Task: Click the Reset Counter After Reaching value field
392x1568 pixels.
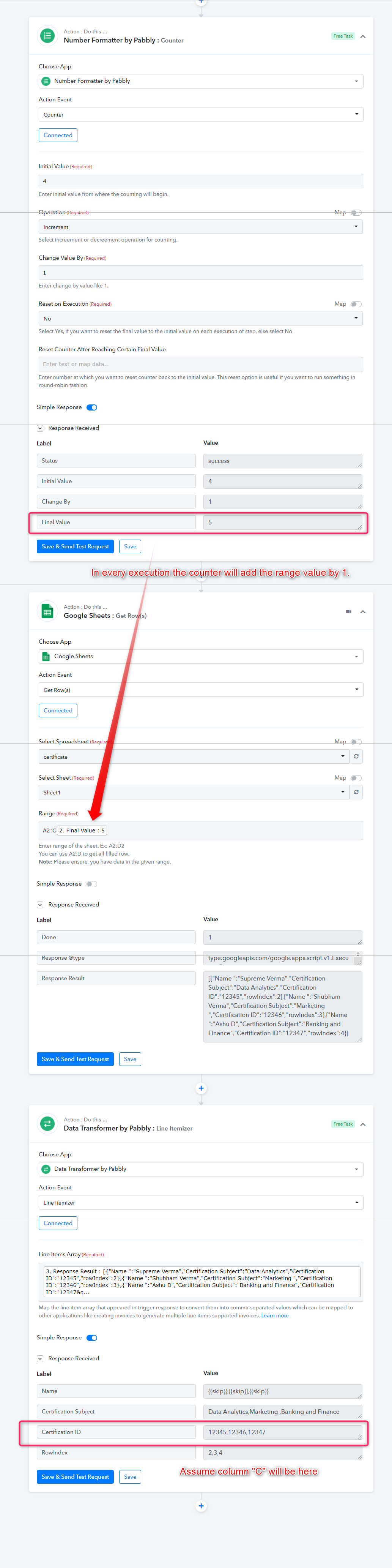Action: point(201,364)
